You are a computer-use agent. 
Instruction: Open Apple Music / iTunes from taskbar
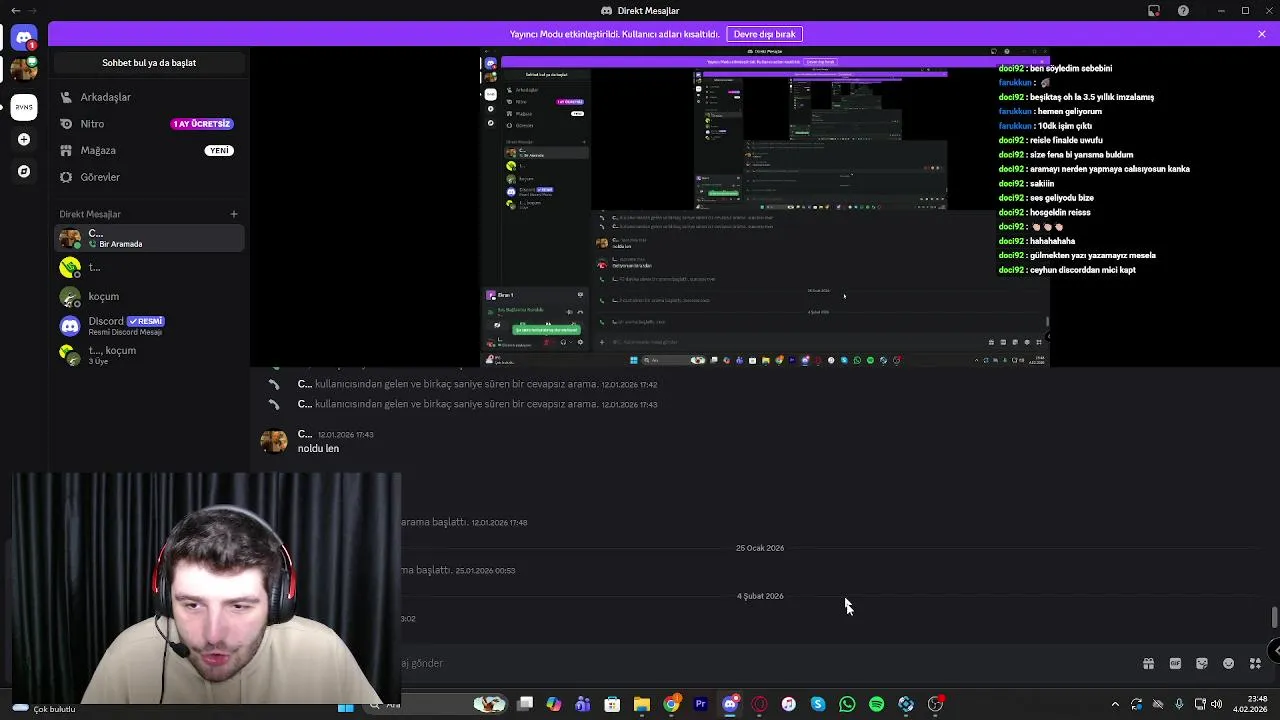[x=789, y=705]
